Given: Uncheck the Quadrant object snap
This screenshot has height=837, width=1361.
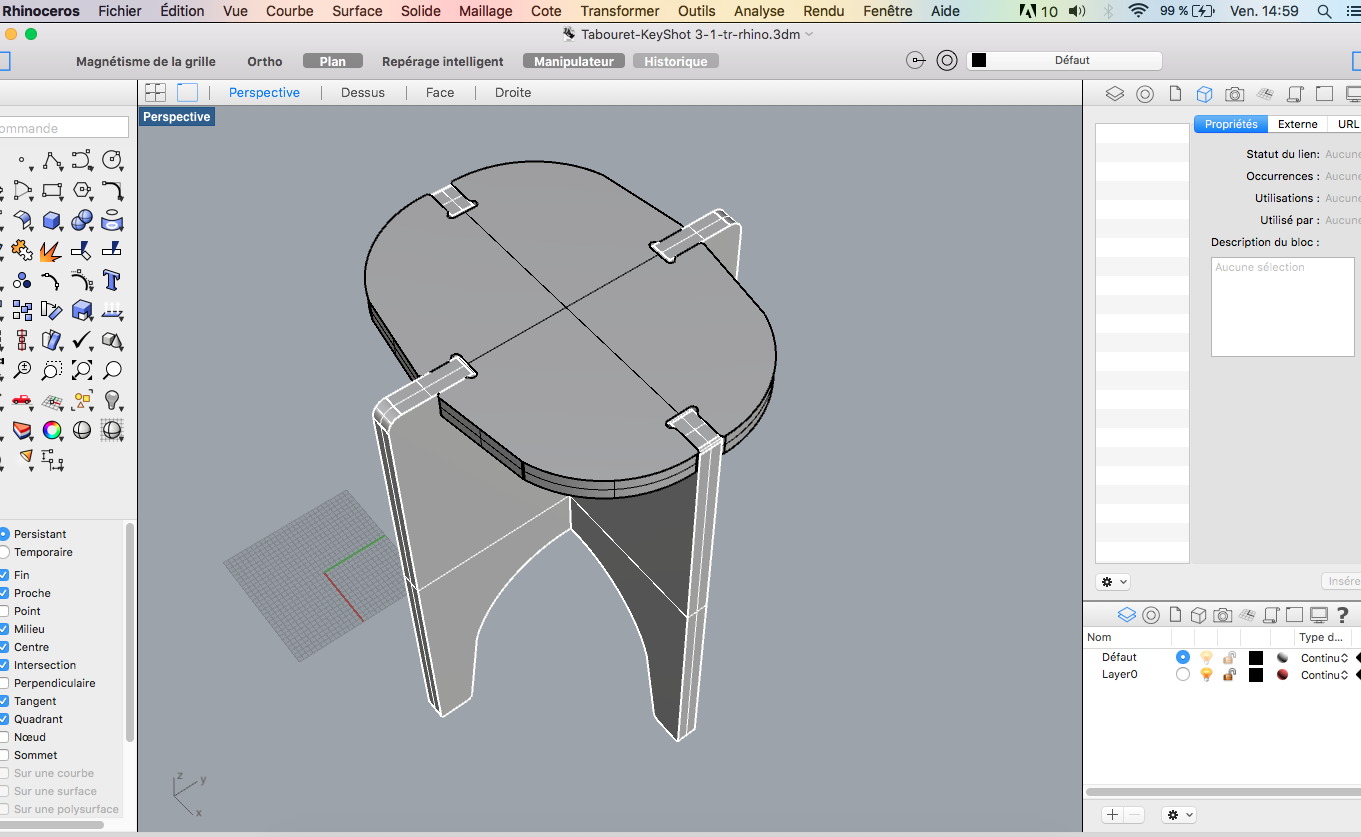Looking at the screenshot, I should tap(5, 719).
